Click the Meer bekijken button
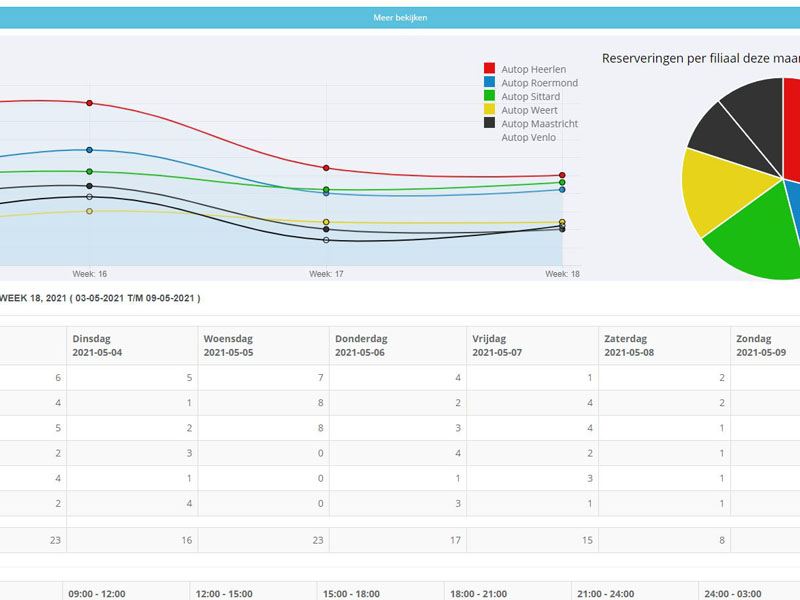The height and width of the screenshot is (600, 800). pos(400,17)
